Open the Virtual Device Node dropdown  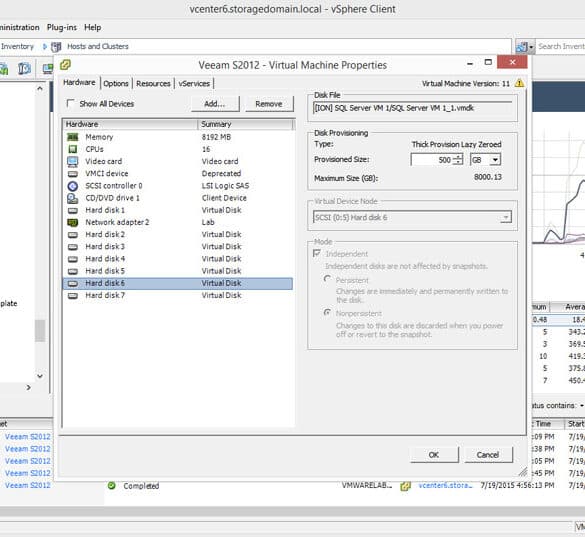point(506,217)
